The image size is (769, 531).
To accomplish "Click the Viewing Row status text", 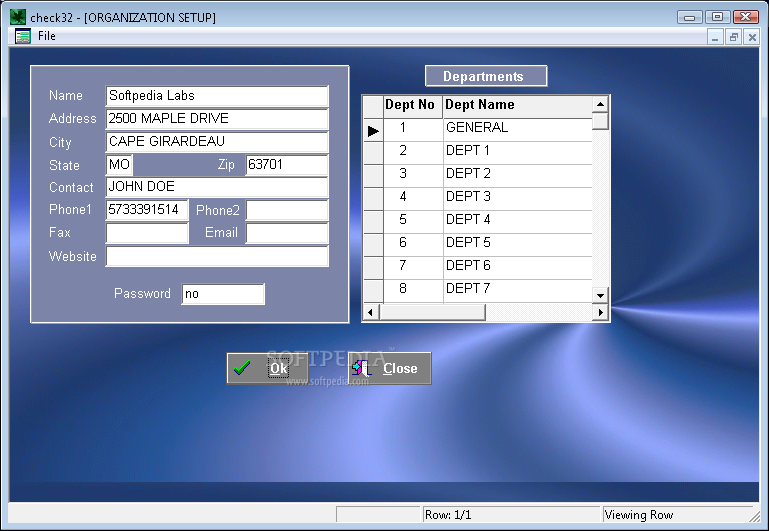I will coord(639,514).
